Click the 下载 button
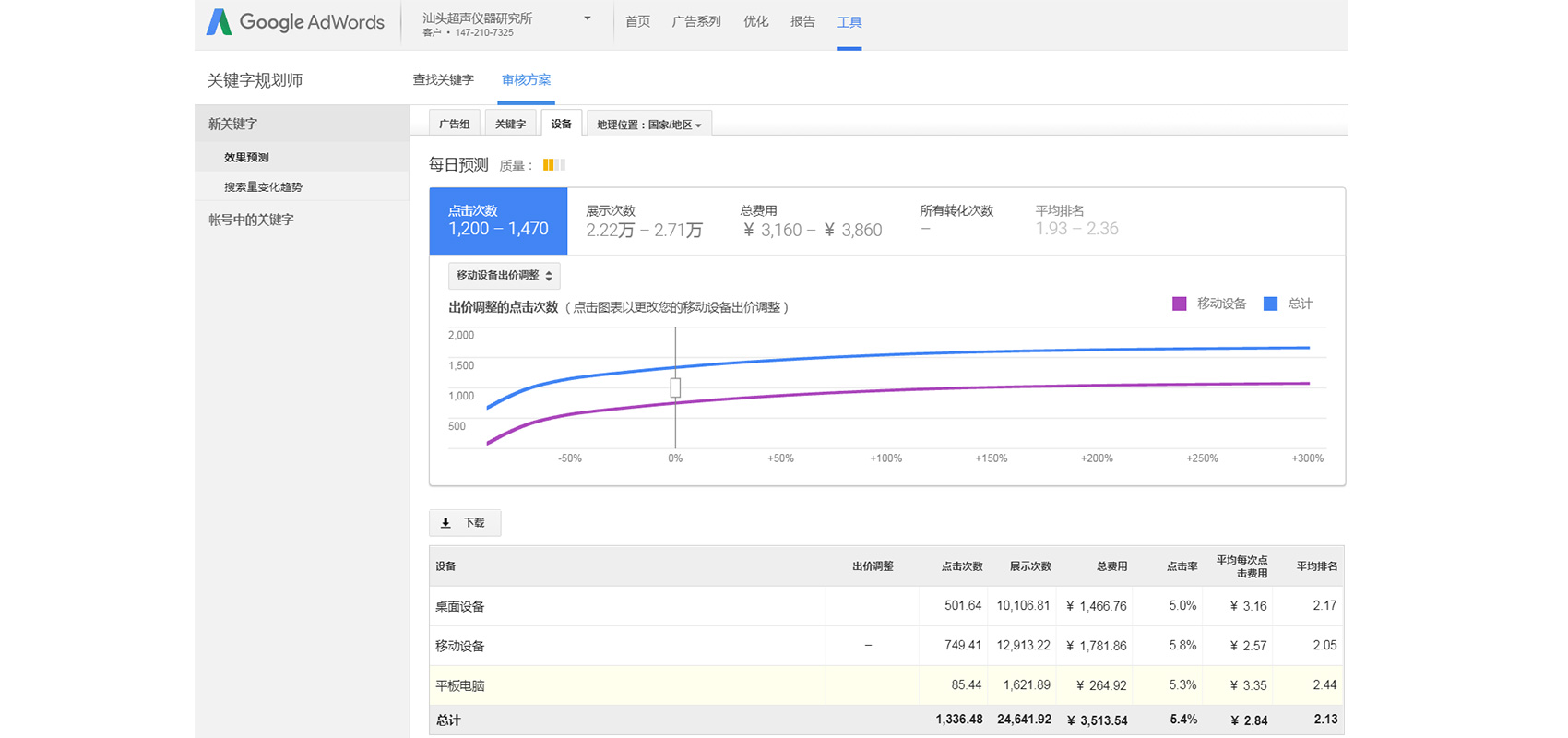Viewport: 1568px width, 738px height. coord(465,523)
